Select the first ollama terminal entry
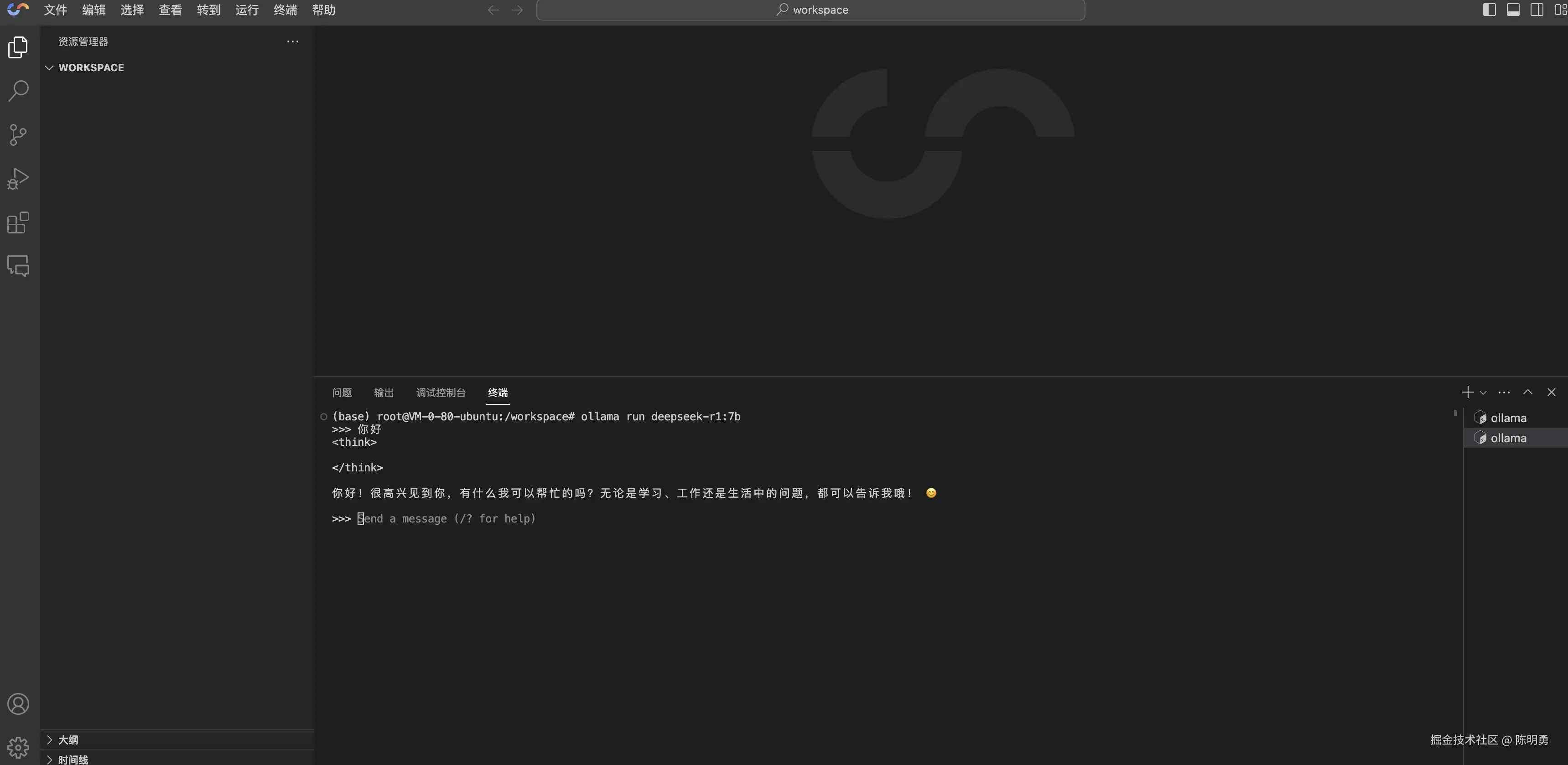The height and width of the screenshot is (765, 1568). [x=1508, y=418]
